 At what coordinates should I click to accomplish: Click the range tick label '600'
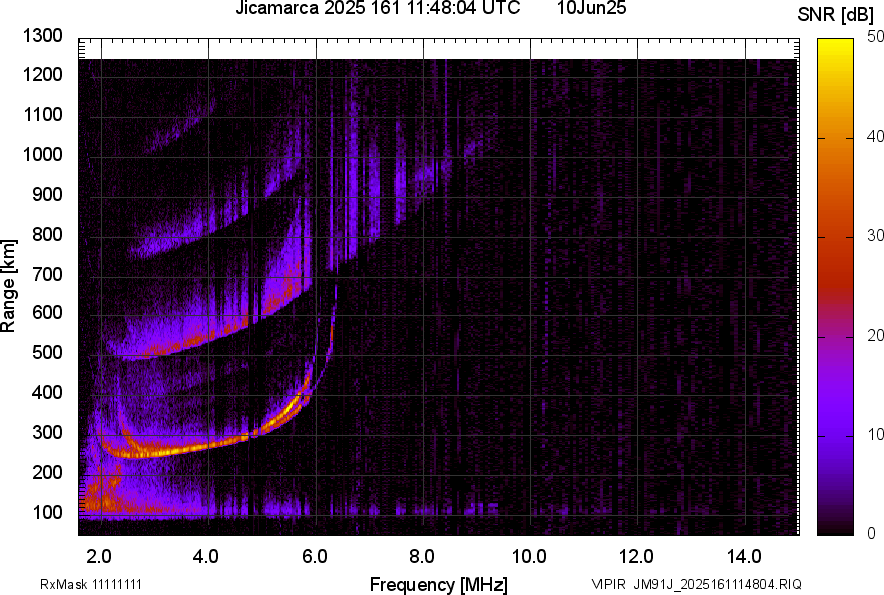47,312
